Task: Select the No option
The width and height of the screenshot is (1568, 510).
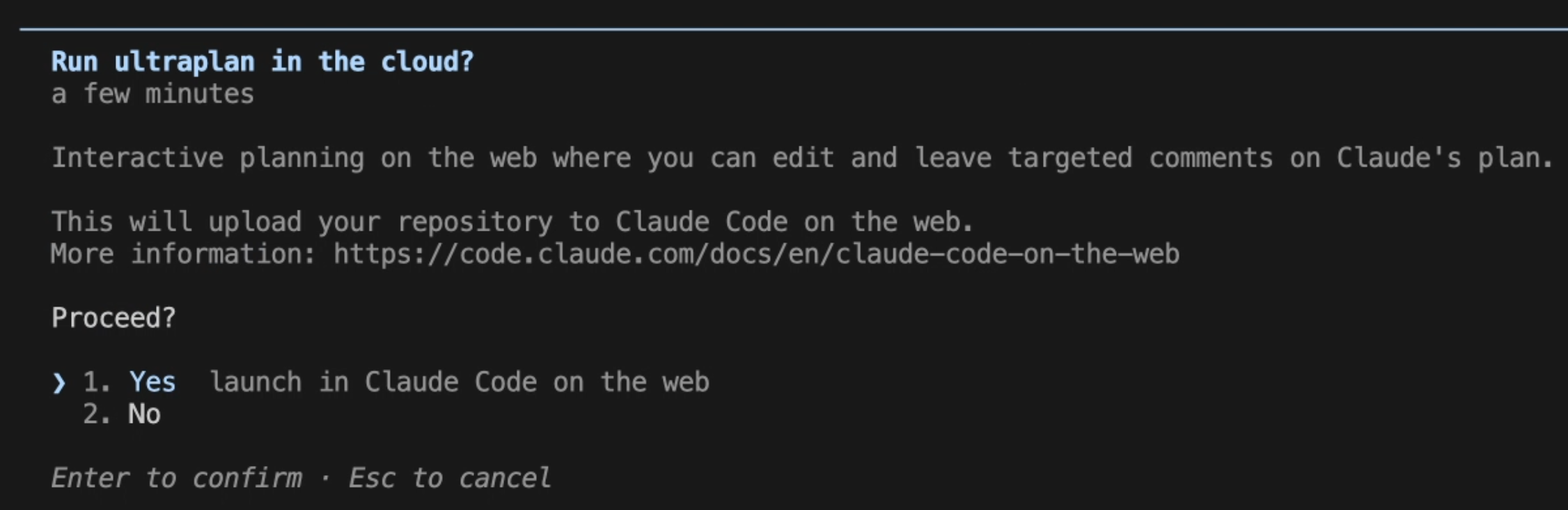Action: pyautogui.click(x=144, y=414)
